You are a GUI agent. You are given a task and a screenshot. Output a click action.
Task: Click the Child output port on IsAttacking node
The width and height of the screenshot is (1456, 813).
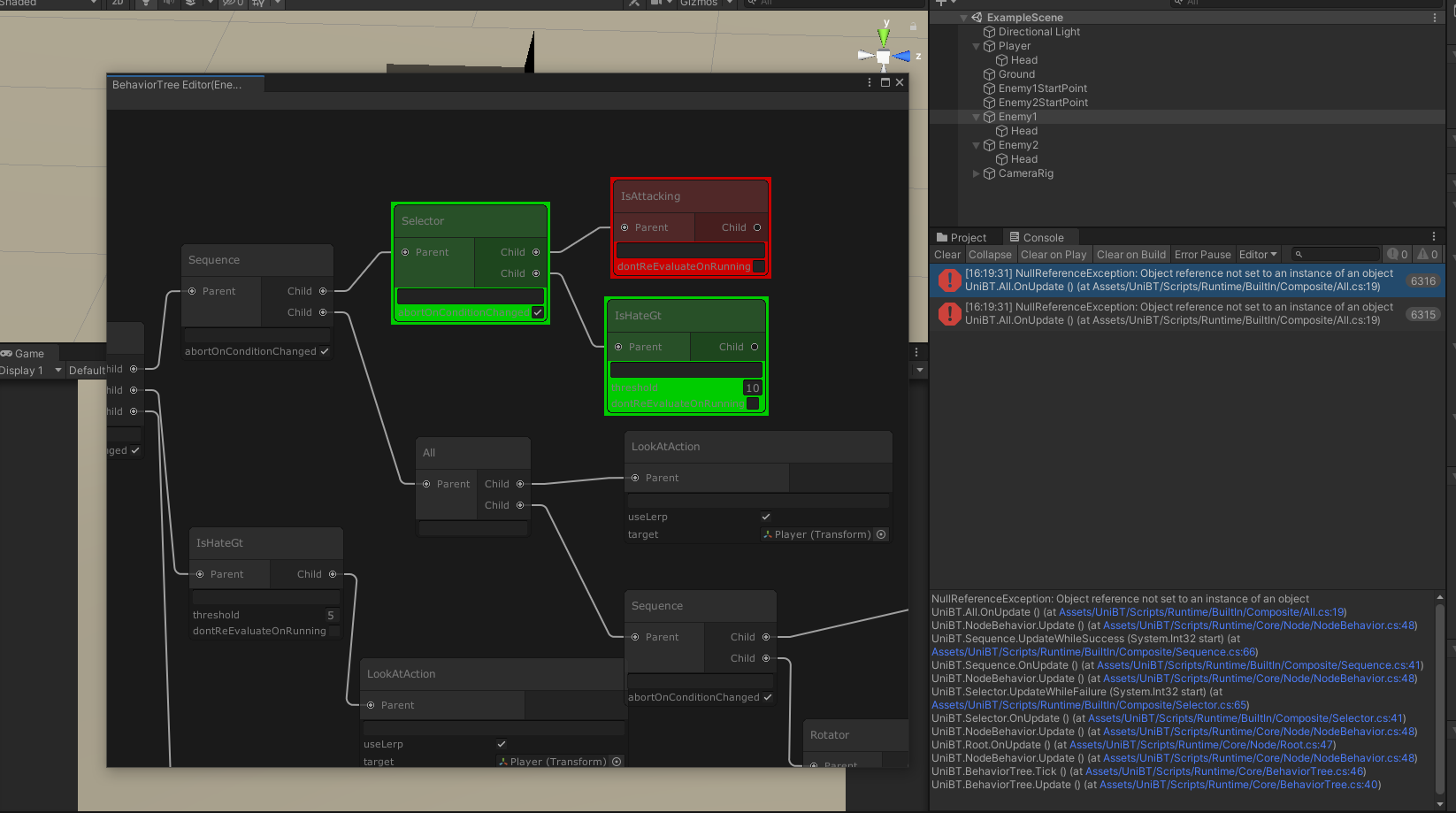coord(757,227)
